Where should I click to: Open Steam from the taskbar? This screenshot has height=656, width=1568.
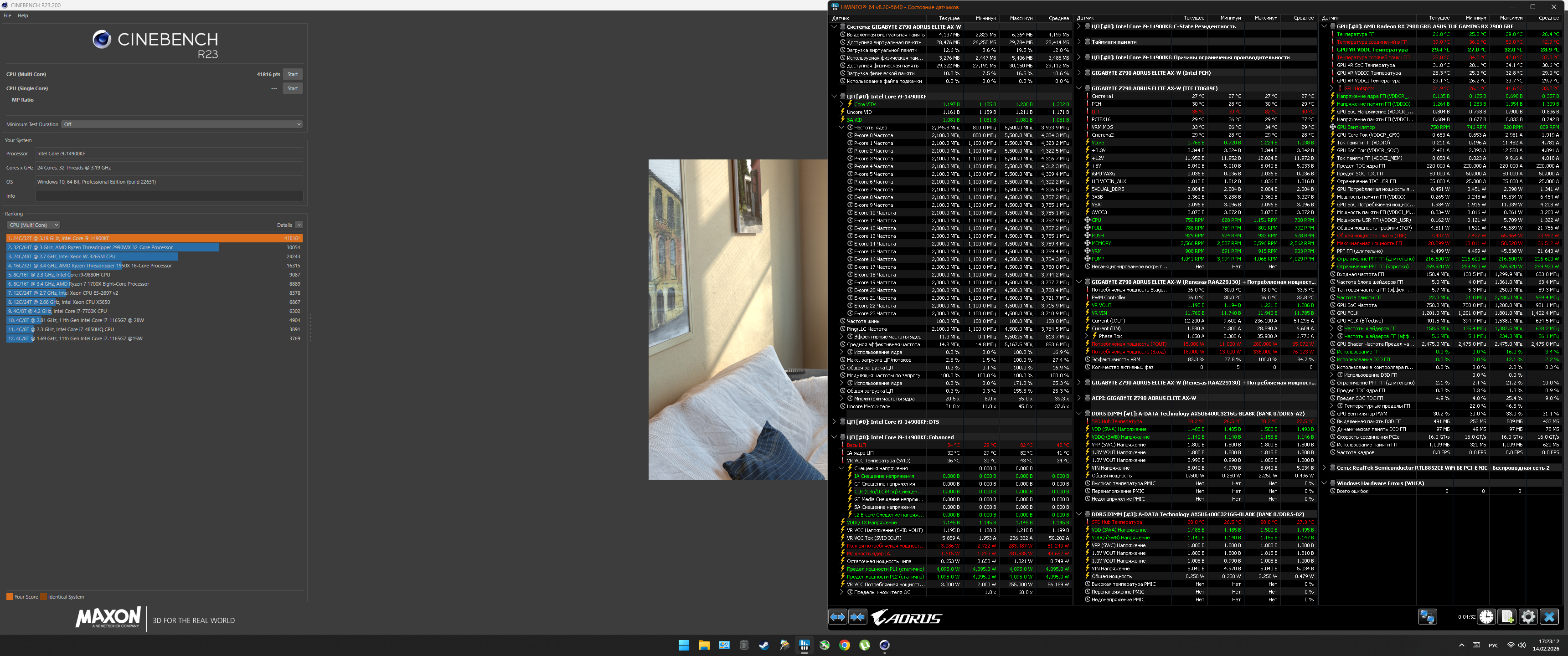coord(764,645)
